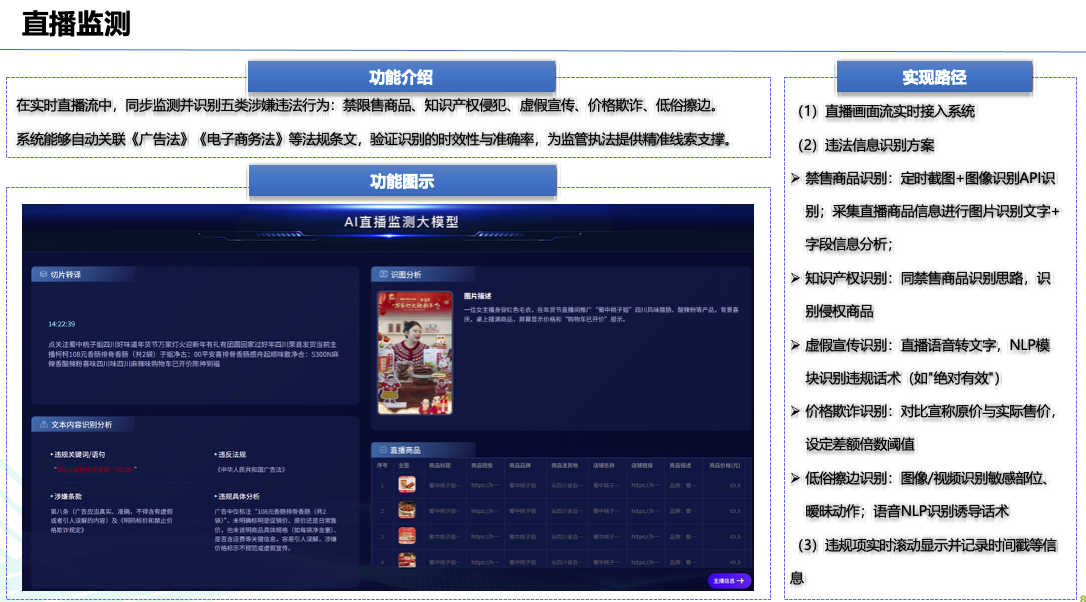Click the warning icon beside 文本内容识别分析
Viewport: 1086px width, 602px height.
(41, 424)
